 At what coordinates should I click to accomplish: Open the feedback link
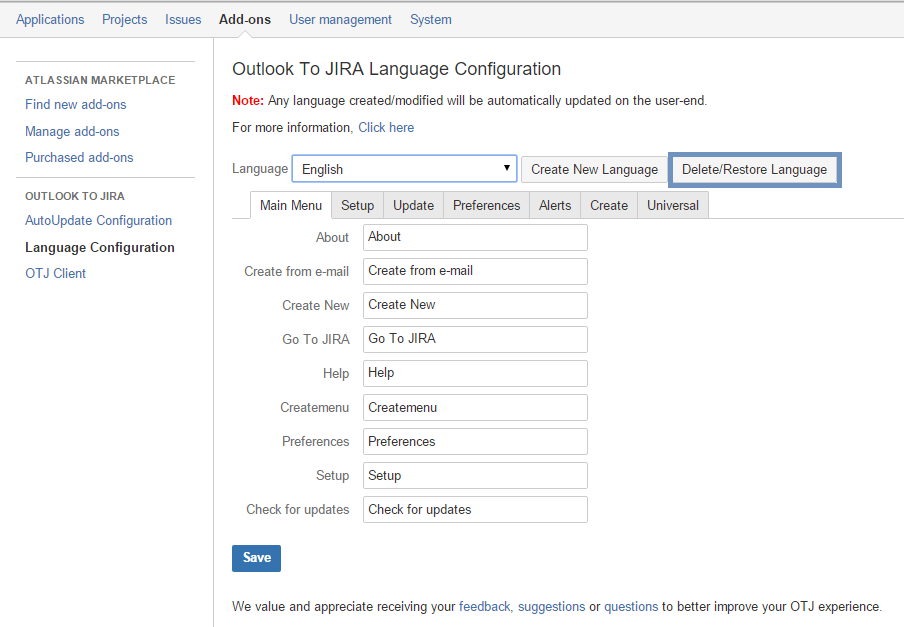(485, 607)
